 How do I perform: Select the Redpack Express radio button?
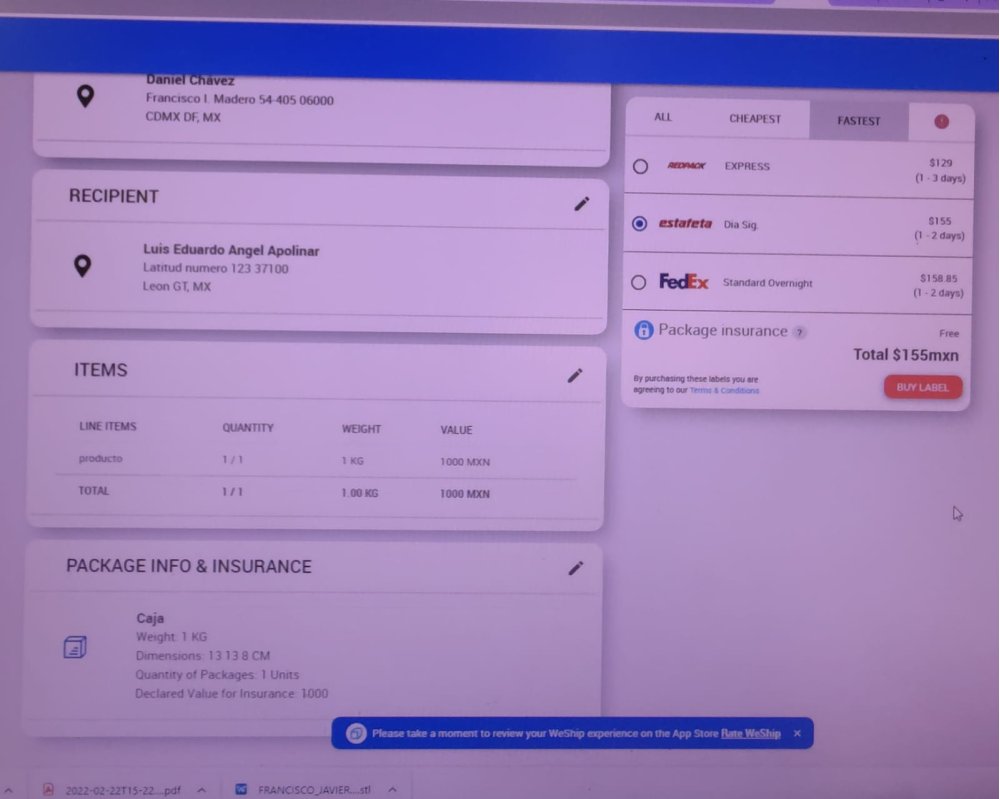coord(640,166)
